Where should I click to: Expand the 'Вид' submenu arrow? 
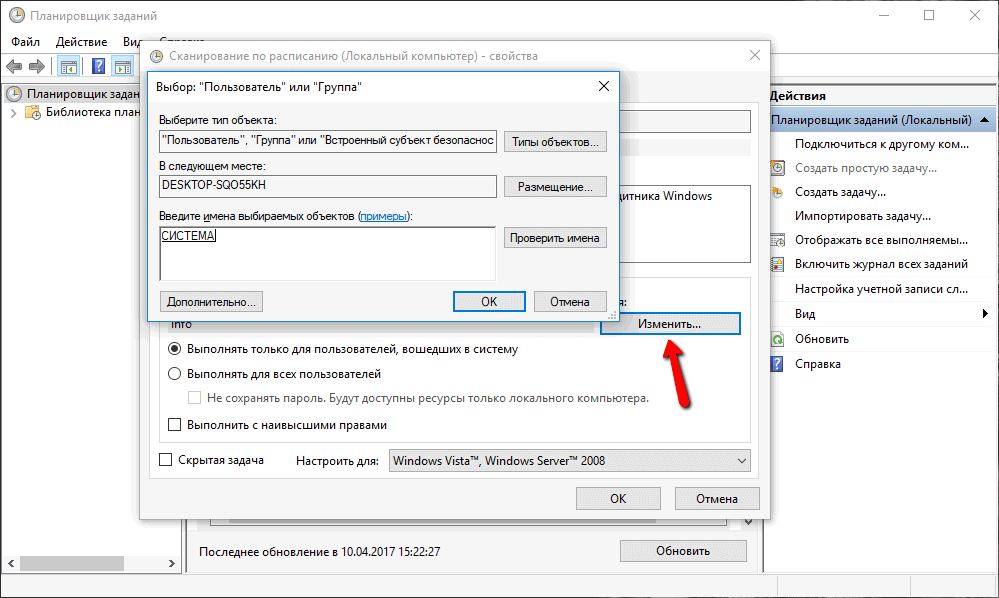[x=985, y=313]
